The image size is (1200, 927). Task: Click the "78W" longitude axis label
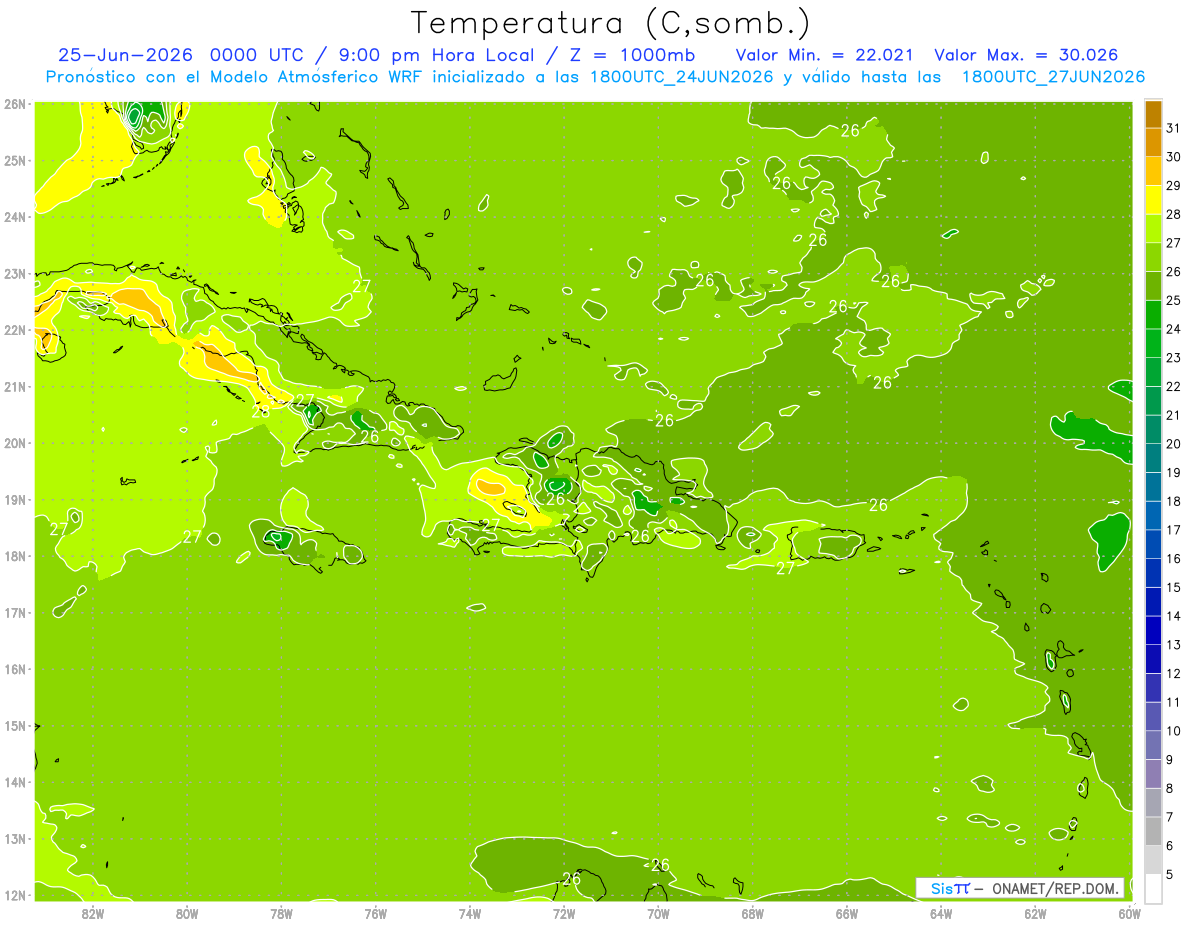pos(281,913)
